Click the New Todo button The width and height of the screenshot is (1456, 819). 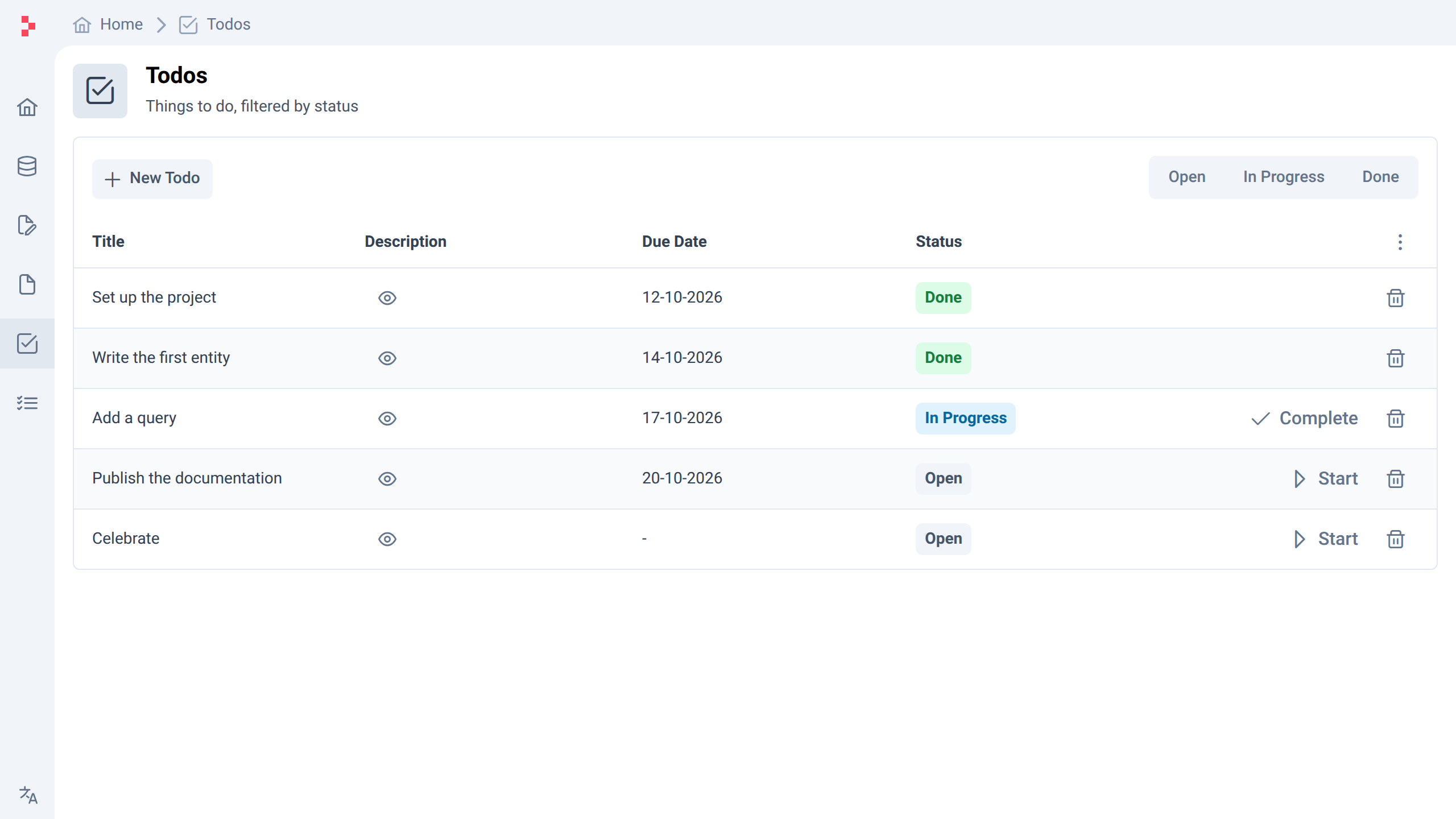[152, 179]
